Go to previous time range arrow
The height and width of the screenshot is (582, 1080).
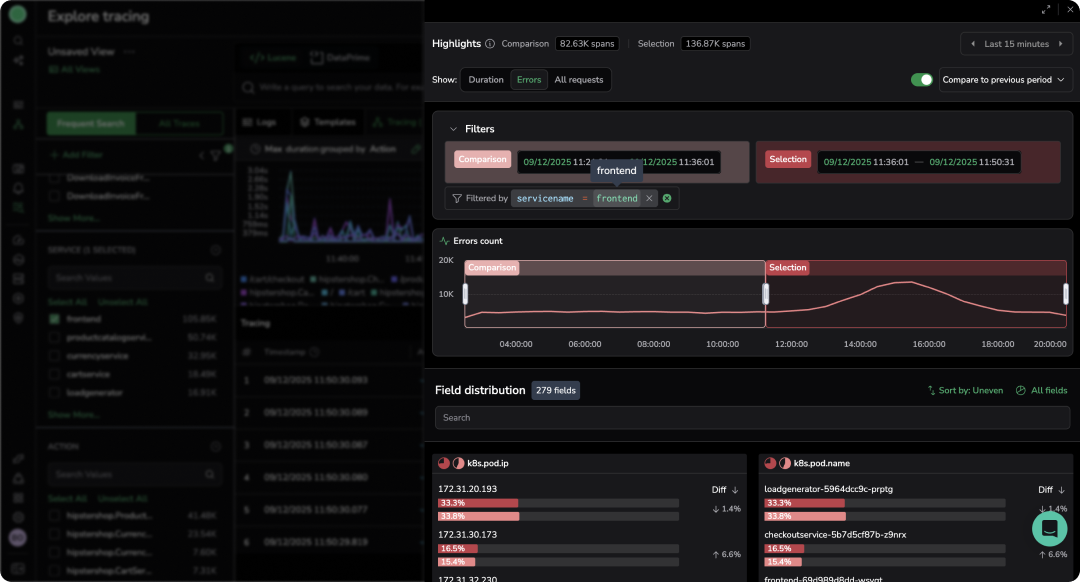click(971, 44)
